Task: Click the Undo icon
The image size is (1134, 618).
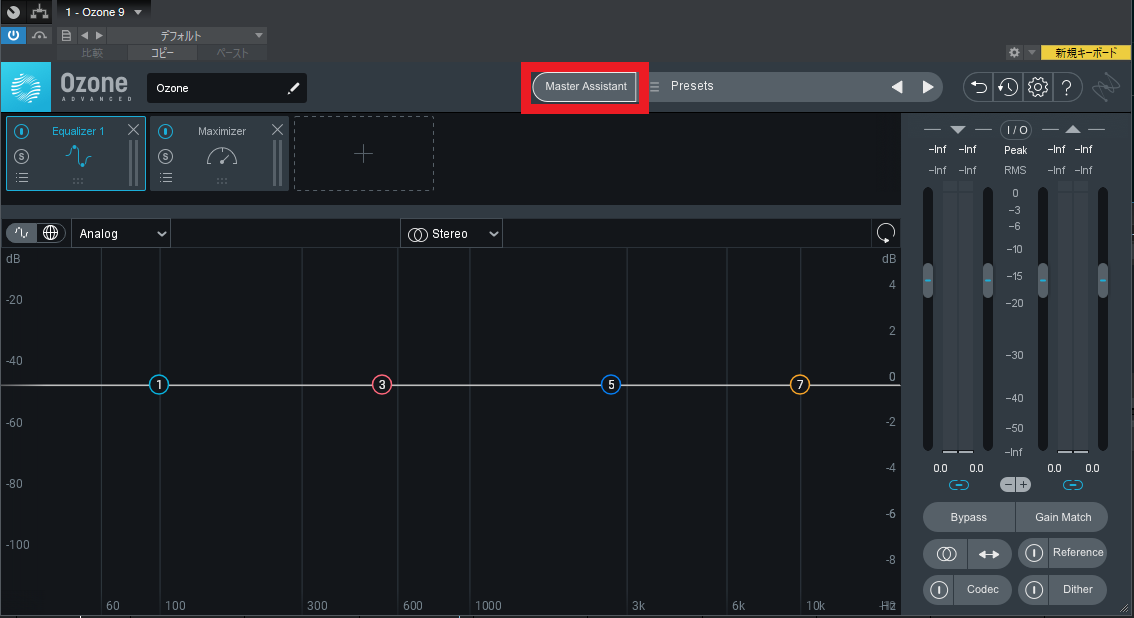Action: tap(979, 87)
